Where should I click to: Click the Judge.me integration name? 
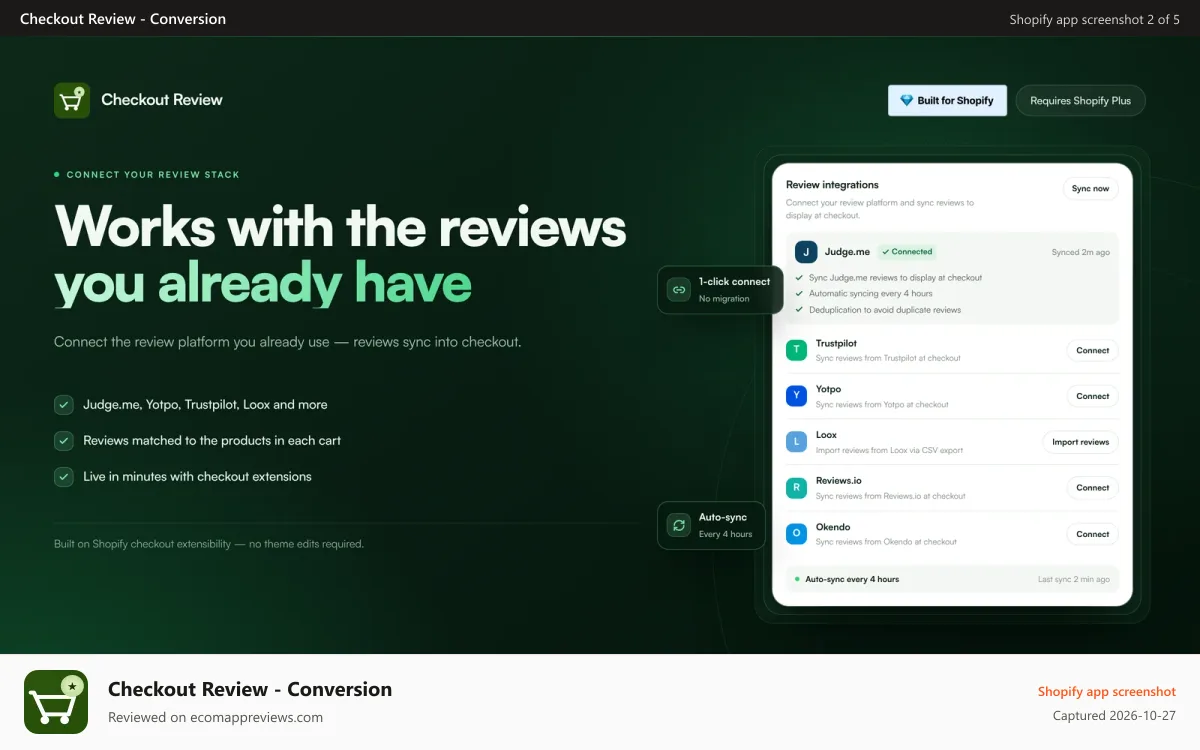pyautogui.click(x=847, y=252)
